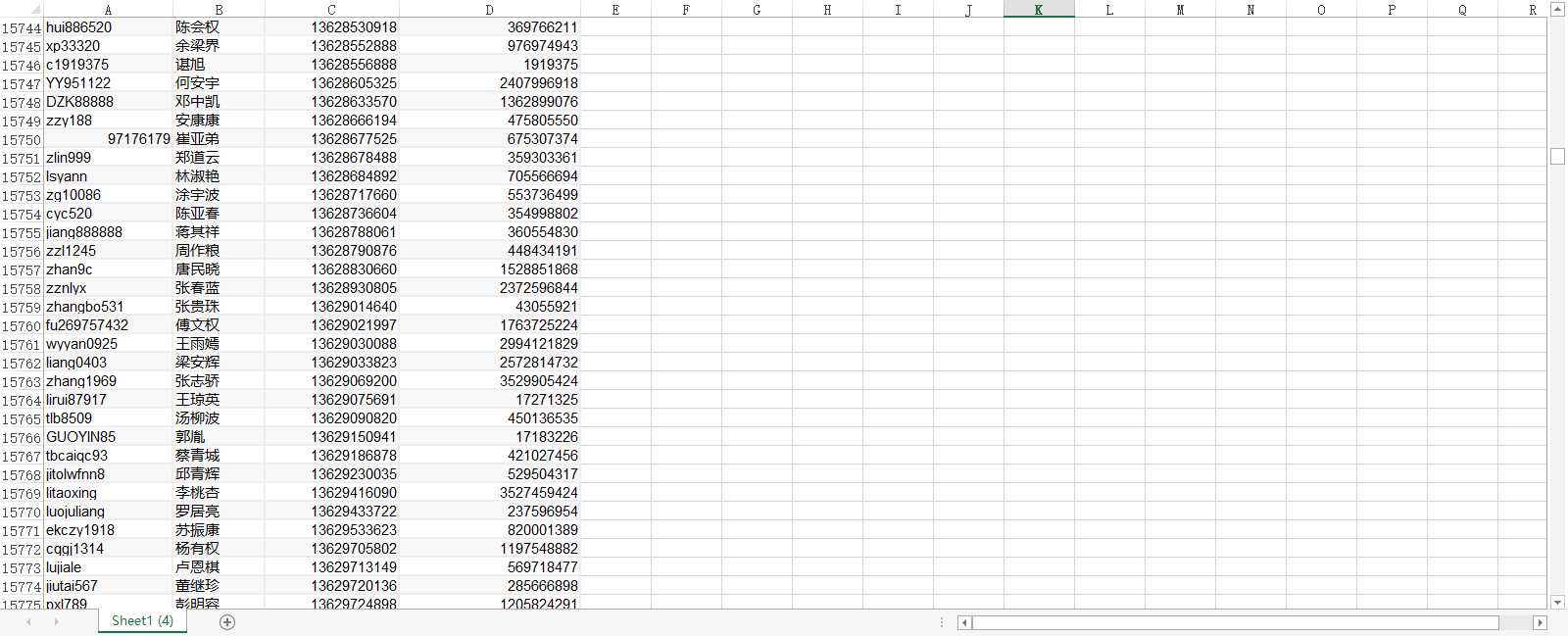Click horizontal scrollbar left arrow
Viewport: 1568px width, 636px height.
coord(964,622)
